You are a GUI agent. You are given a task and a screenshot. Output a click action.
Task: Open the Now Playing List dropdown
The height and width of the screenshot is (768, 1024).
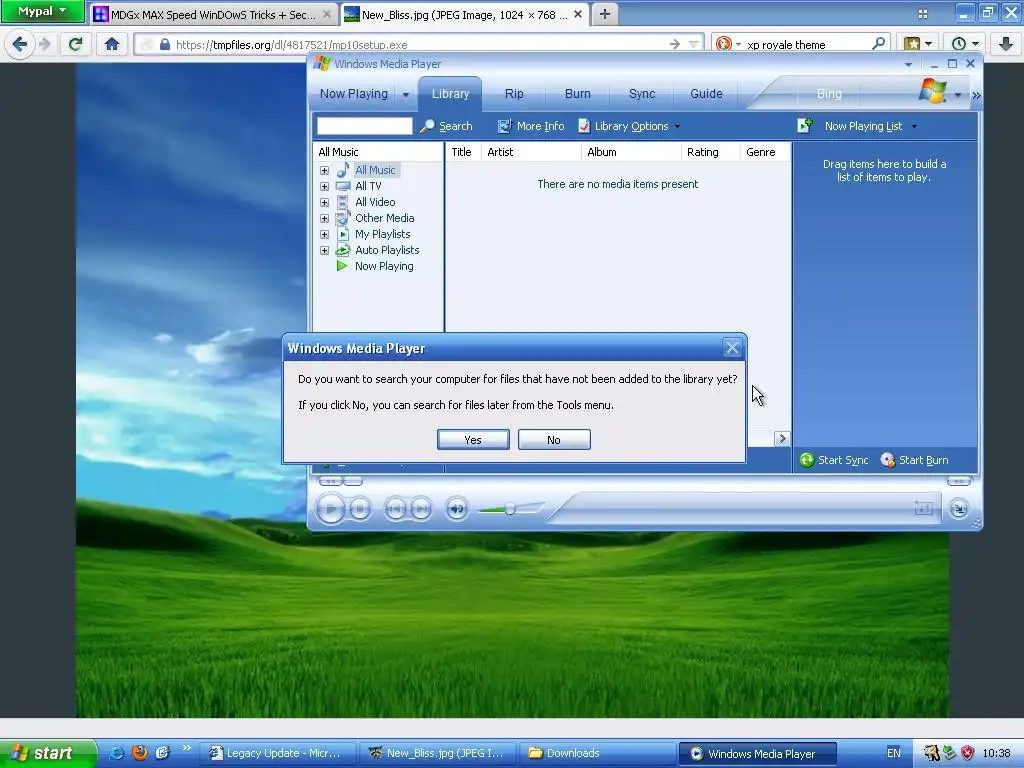tap(871, 126)
